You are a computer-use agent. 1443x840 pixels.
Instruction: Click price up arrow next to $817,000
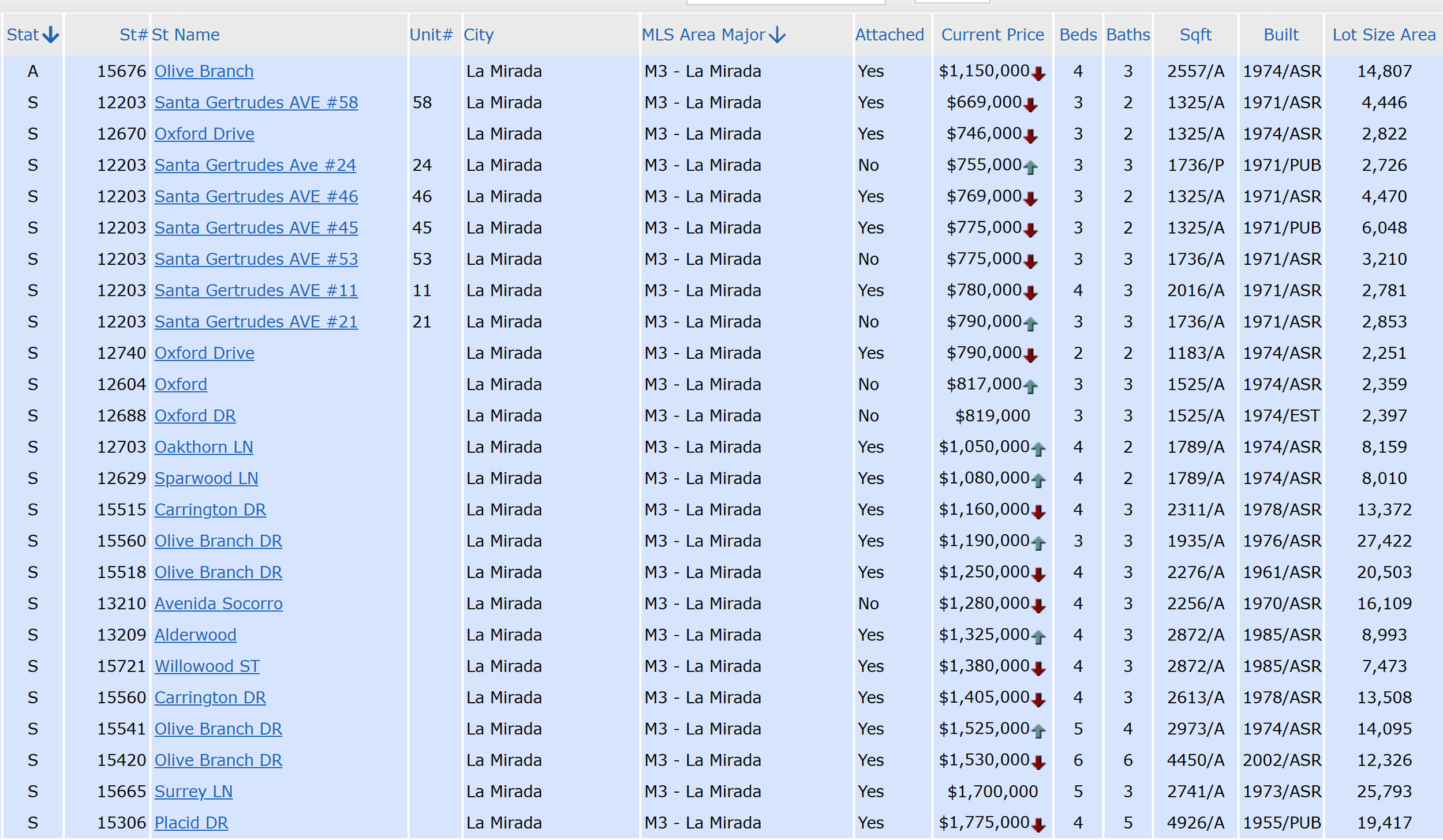1030,387
